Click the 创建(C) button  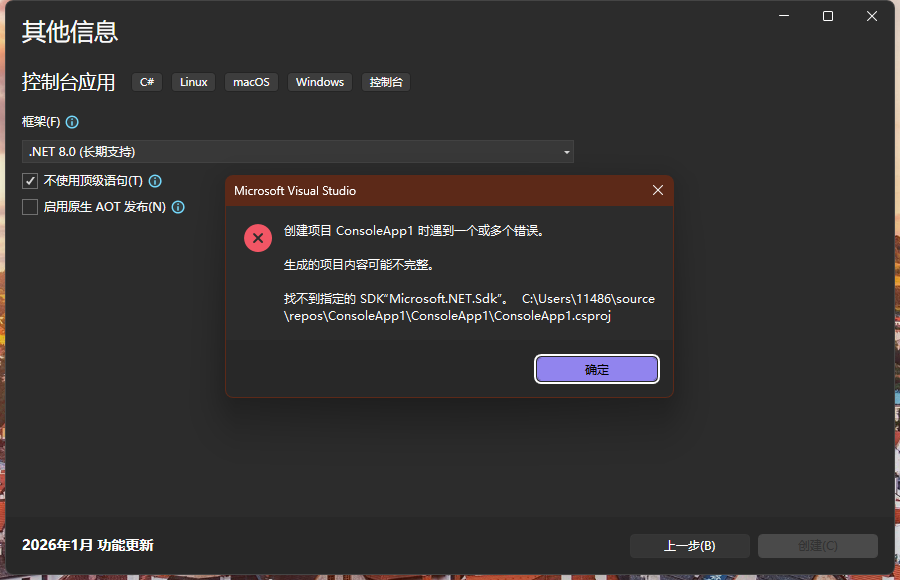click(817, 546)
